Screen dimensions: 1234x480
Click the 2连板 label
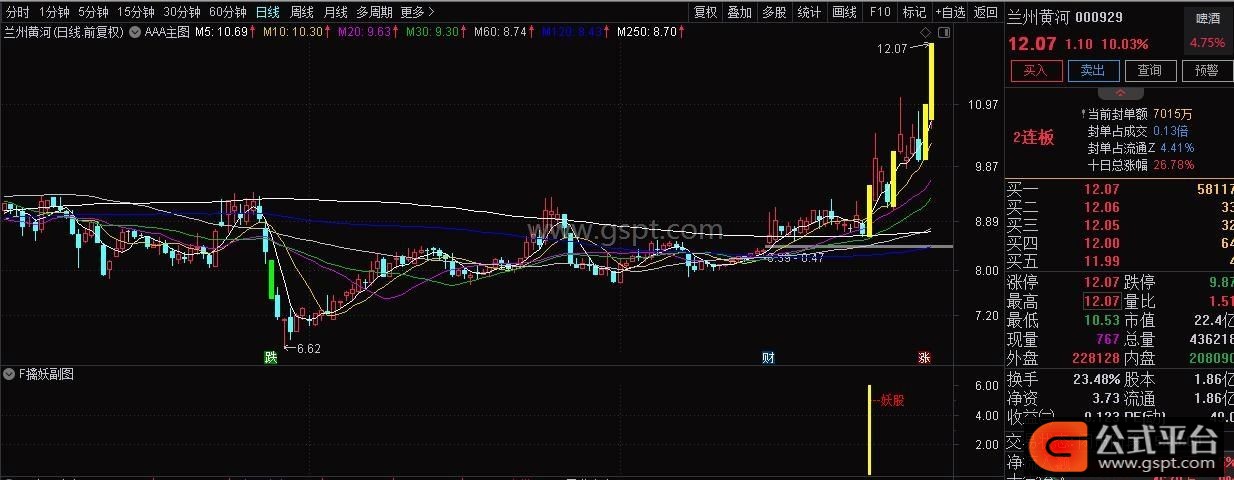coord(1034,138)
